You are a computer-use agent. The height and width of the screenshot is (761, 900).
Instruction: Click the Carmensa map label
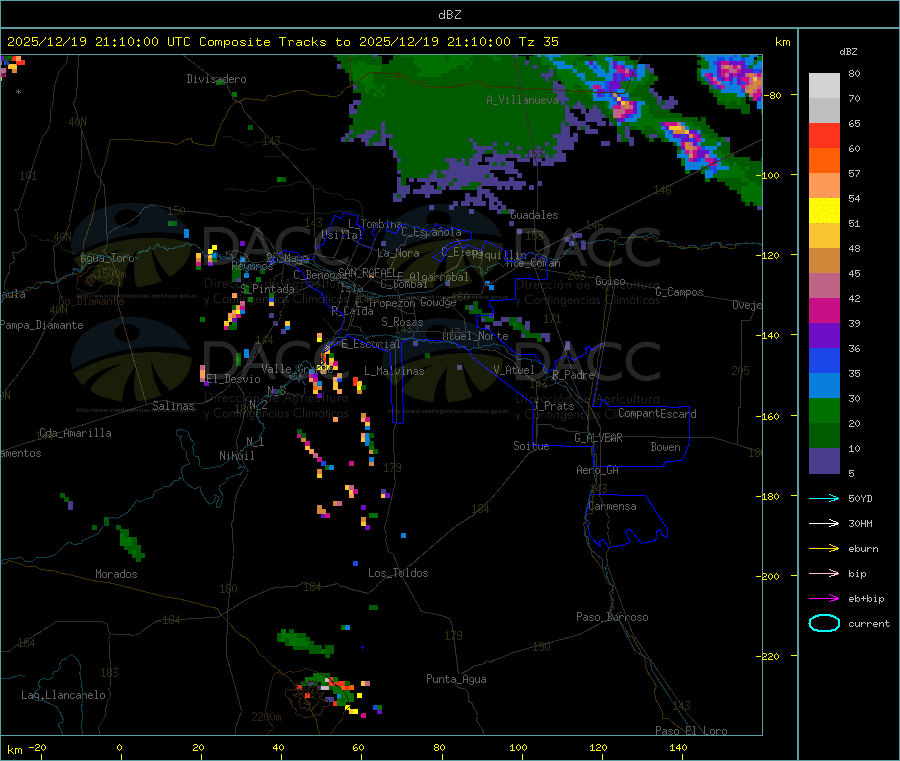[612, 506]
